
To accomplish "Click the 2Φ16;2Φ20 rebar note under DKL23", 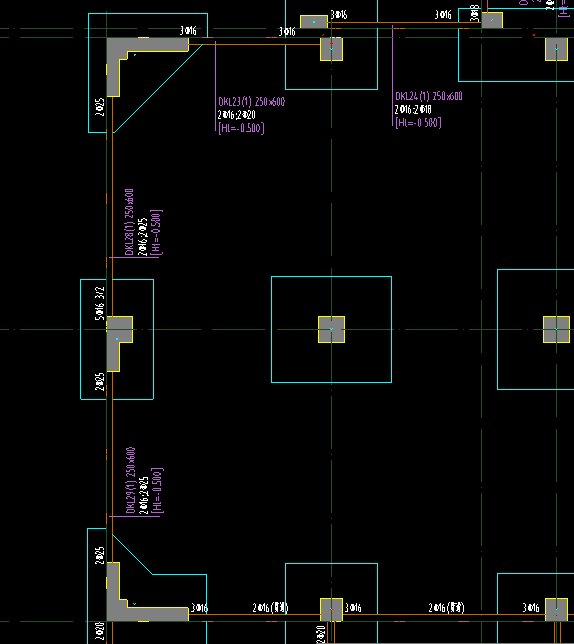I will 236,115.
